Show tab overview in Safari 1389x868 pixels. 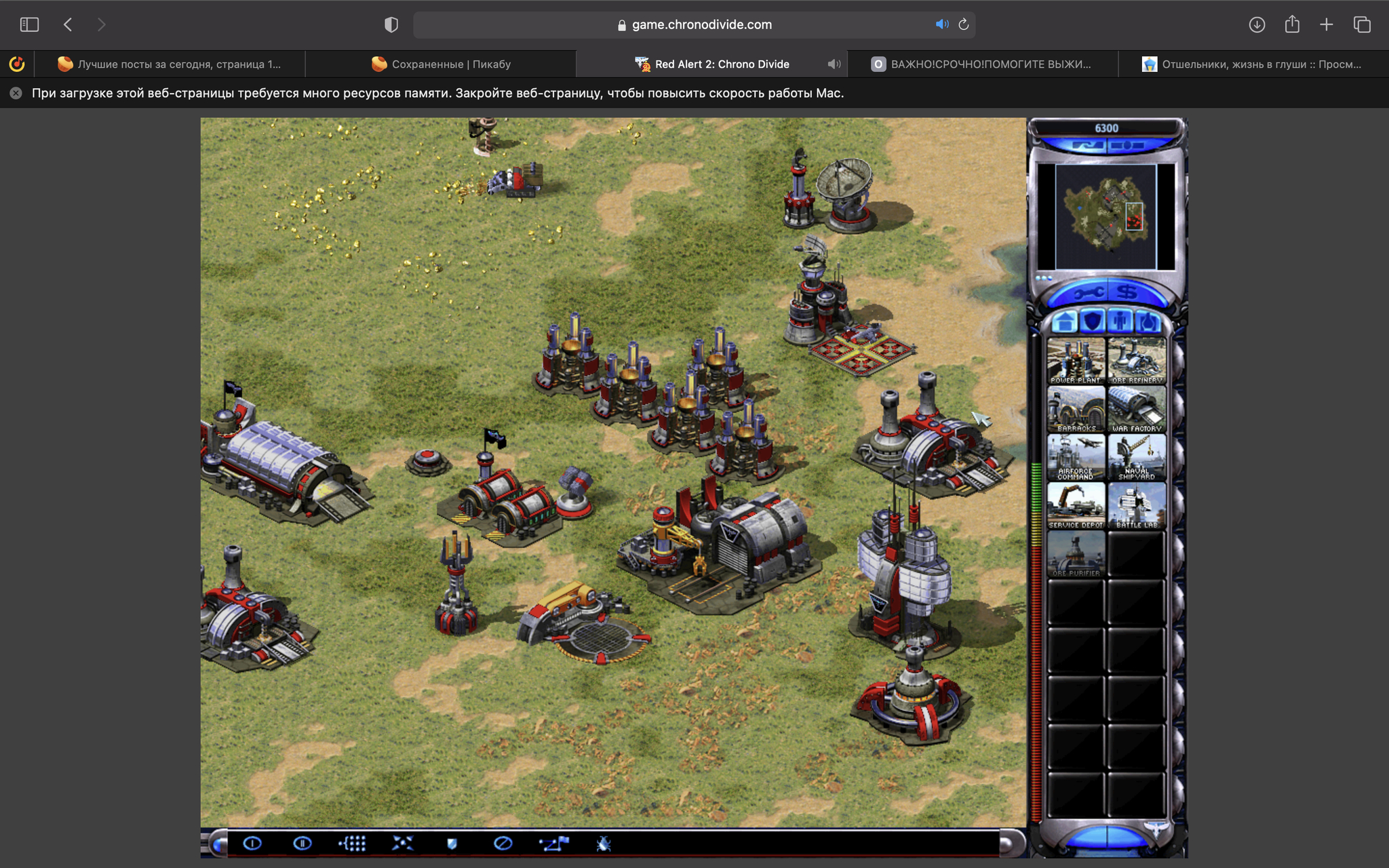[1362, 24]
